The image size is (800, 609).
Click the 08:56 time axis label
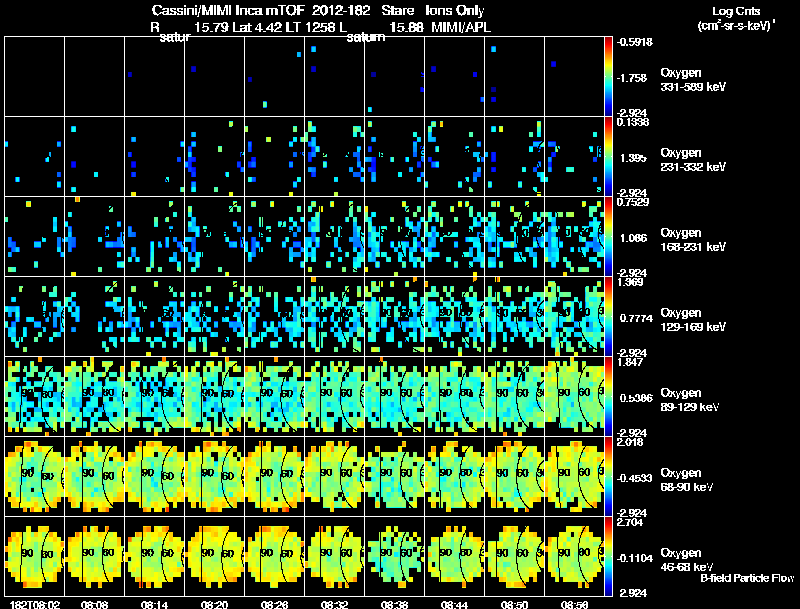pyautogui.click(x=574, y=604)
